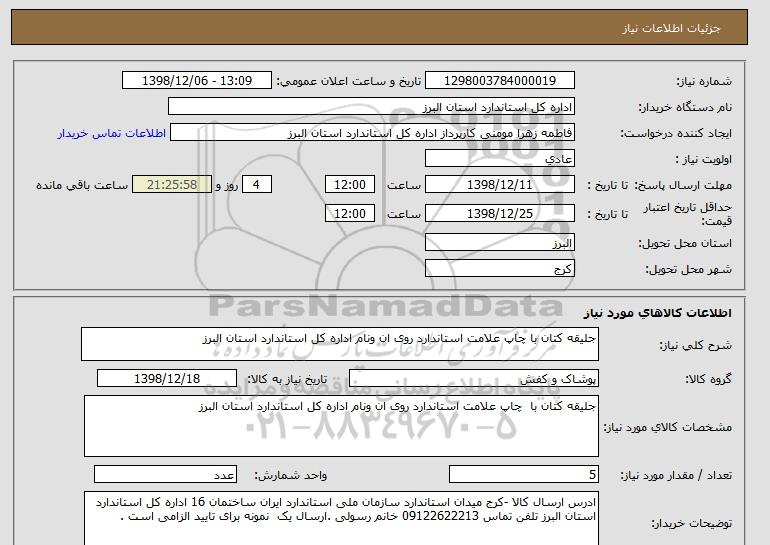The width and height of the screenshot is (770, 545).
Task: Click the label اولویت نیاز
Action: (x=704, y=159)
